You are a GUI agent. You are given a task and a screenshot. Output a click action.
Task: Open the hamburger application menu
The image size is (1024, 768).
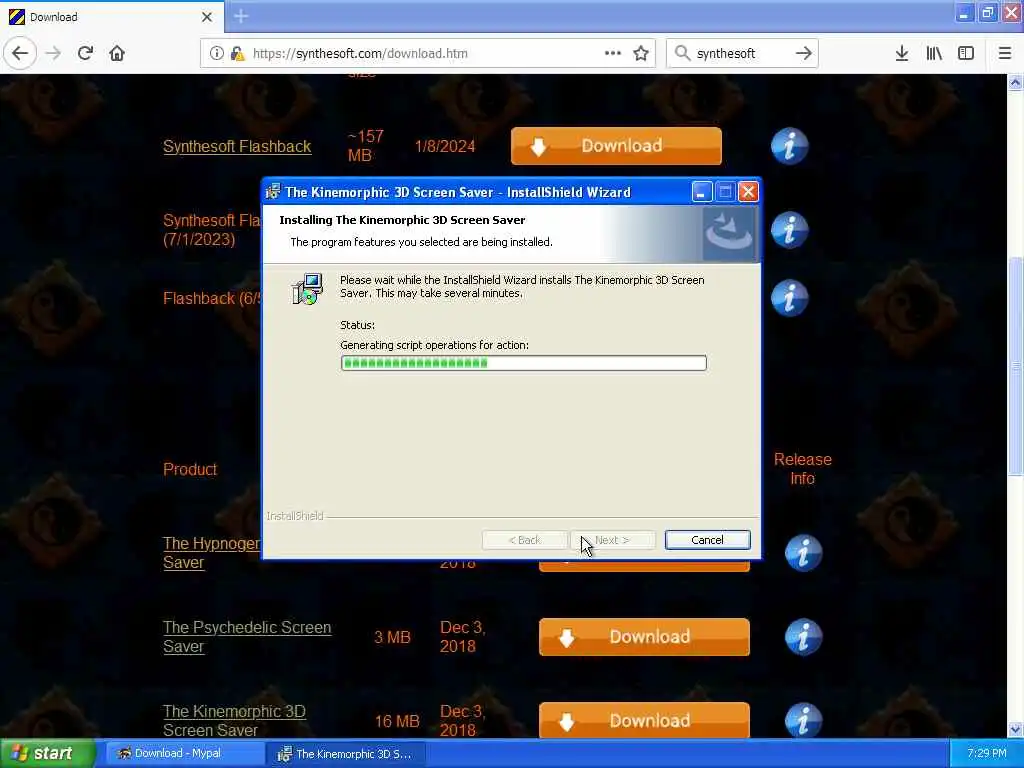(1005, 53)
